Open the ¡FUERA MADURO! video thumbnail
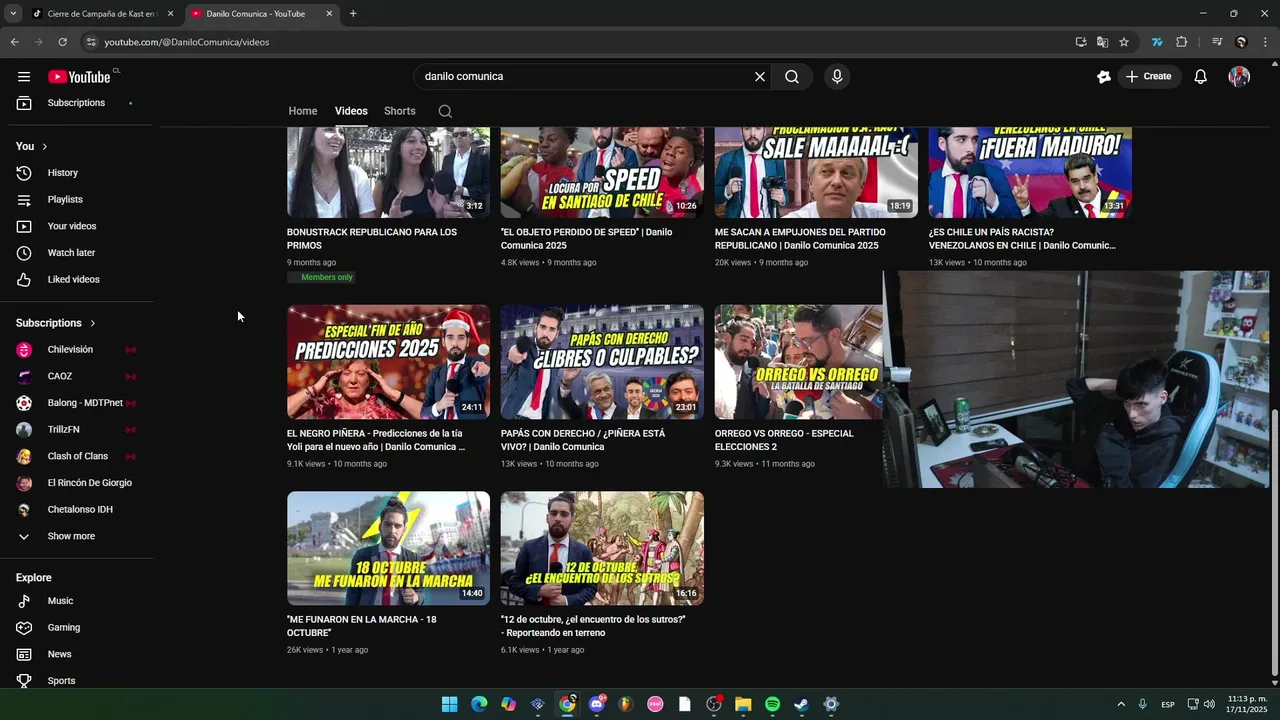The width and height of the screenshot is (1280, 720). tap(1030, 172)
